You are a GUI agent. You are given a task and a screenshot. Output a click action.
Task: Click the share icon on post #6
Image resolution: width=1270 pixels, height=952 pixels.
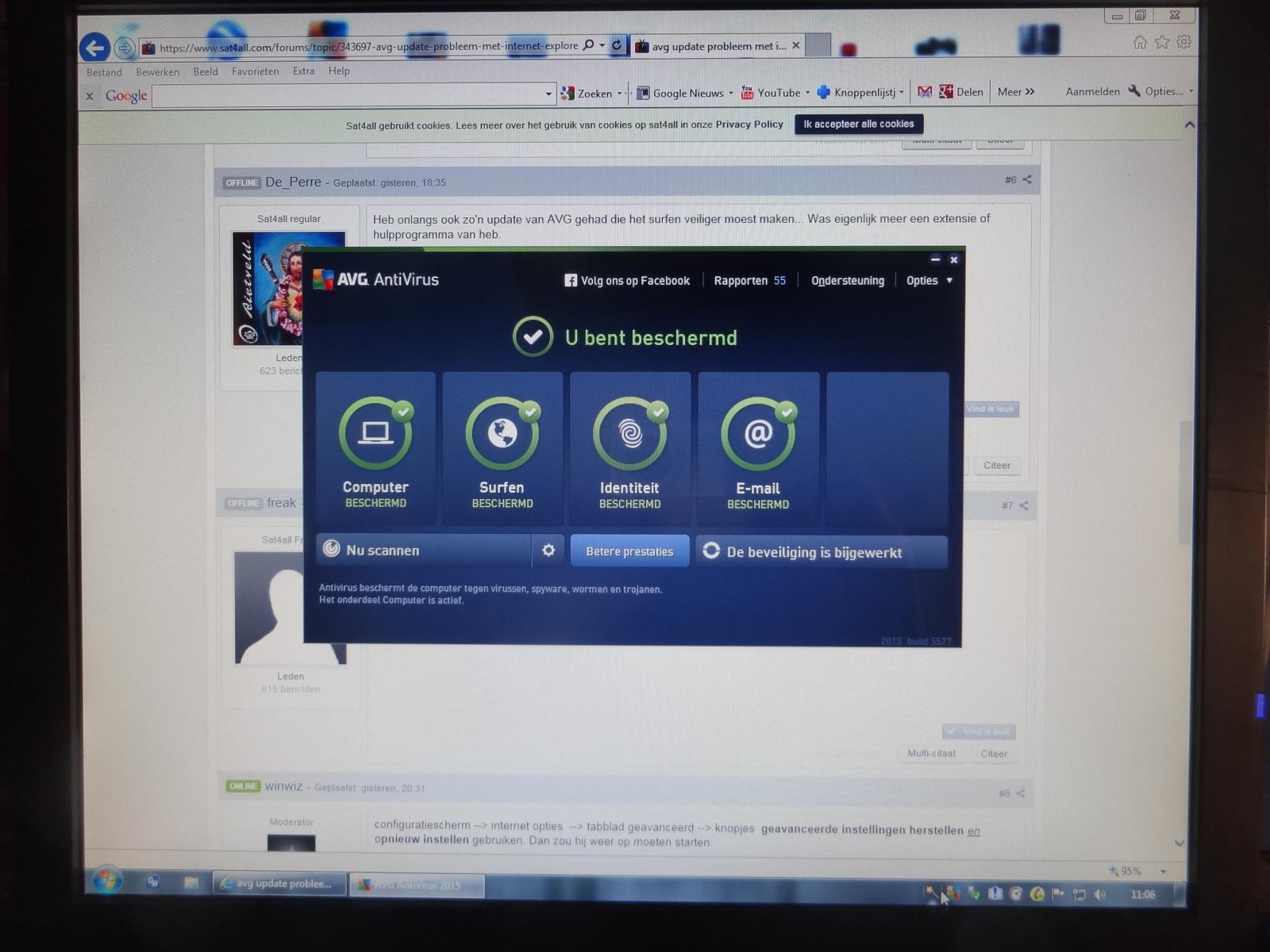[1027, 179]
